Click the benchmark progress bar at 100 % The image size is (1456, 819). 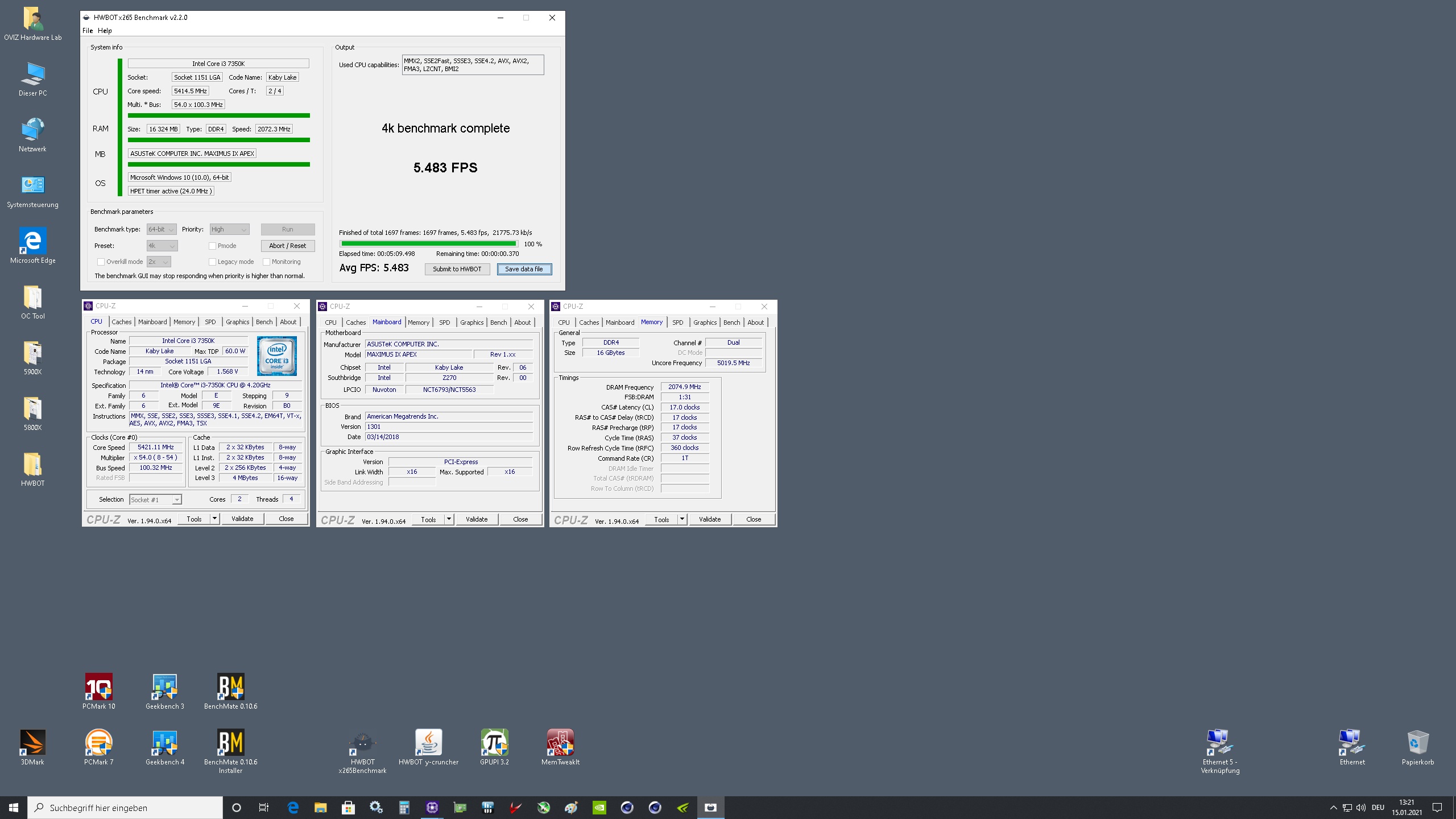pos(429,244)
